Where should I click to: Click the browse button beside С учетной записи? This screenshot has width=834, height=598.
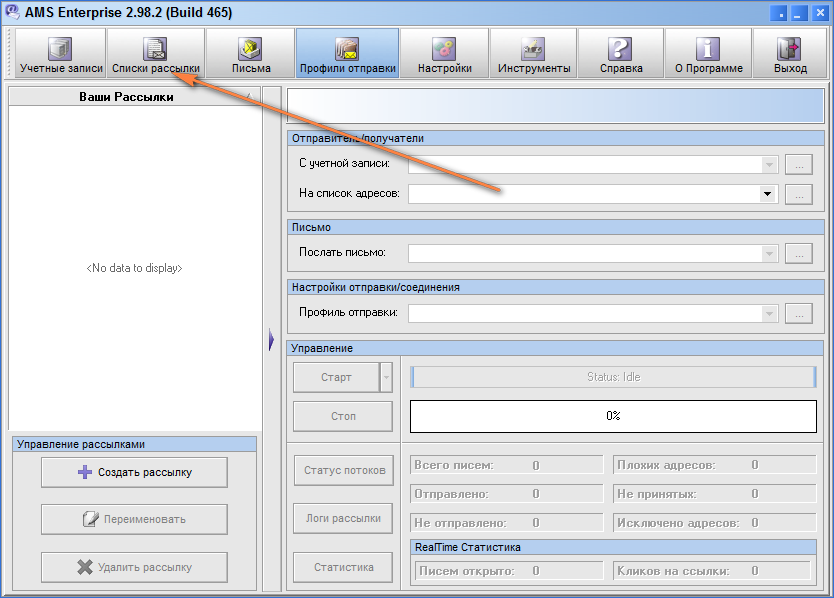[x=799, y=164]
